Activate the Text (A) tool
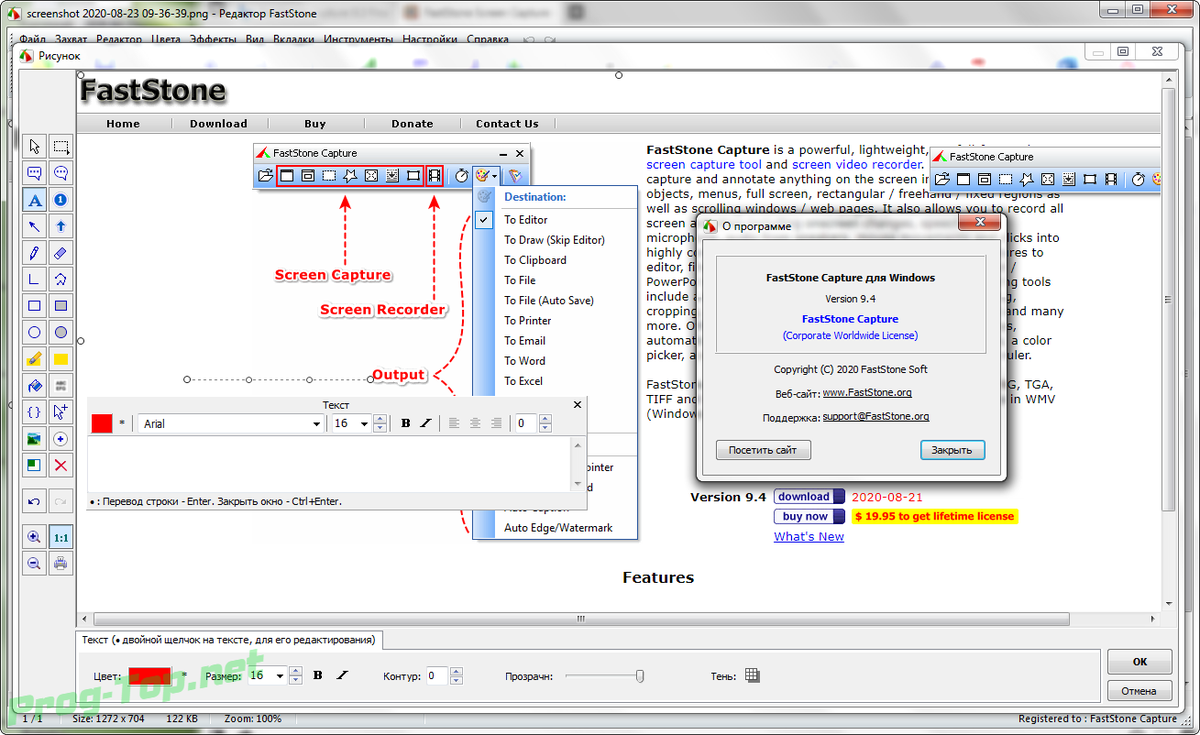Viewport: 1200px width, 735px height. coord(34,200)
